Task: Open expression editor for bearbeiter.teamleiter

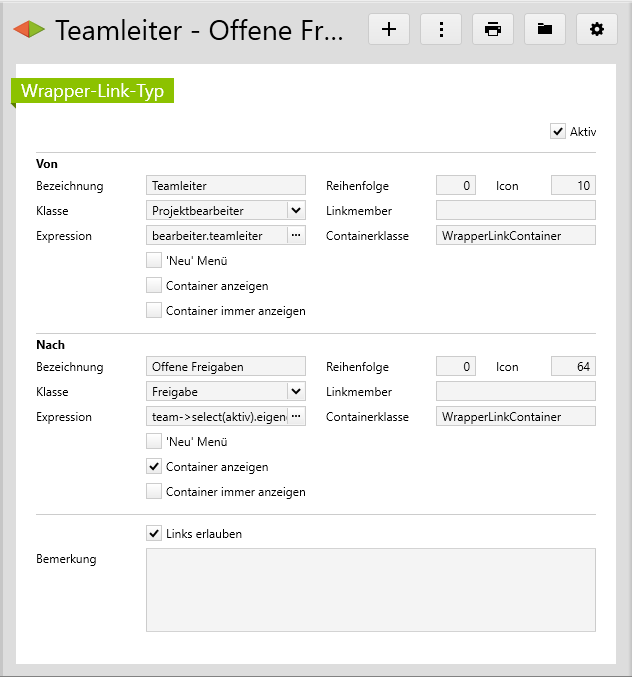Action: tap(296, 236)
